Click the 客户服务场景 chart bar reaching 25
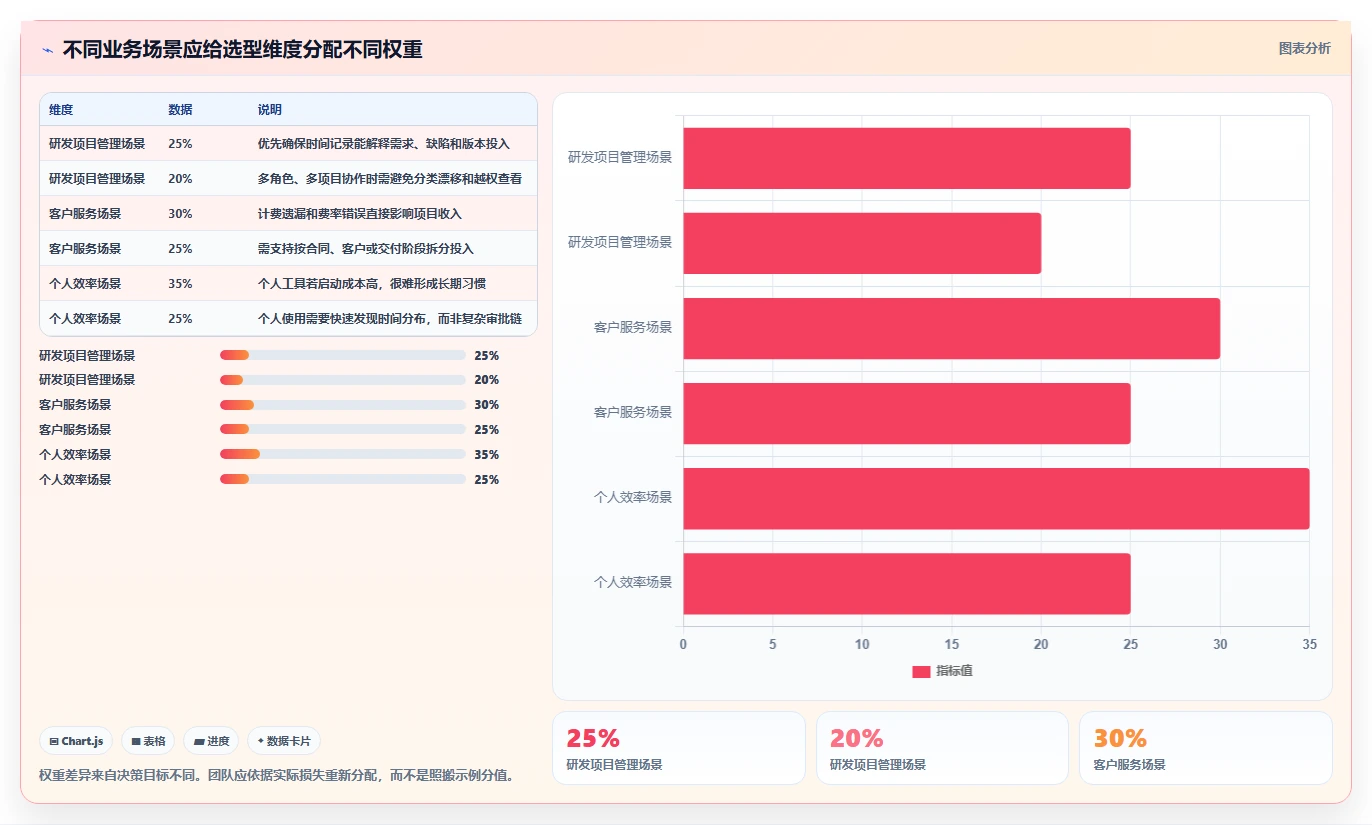 click(907, 413)
